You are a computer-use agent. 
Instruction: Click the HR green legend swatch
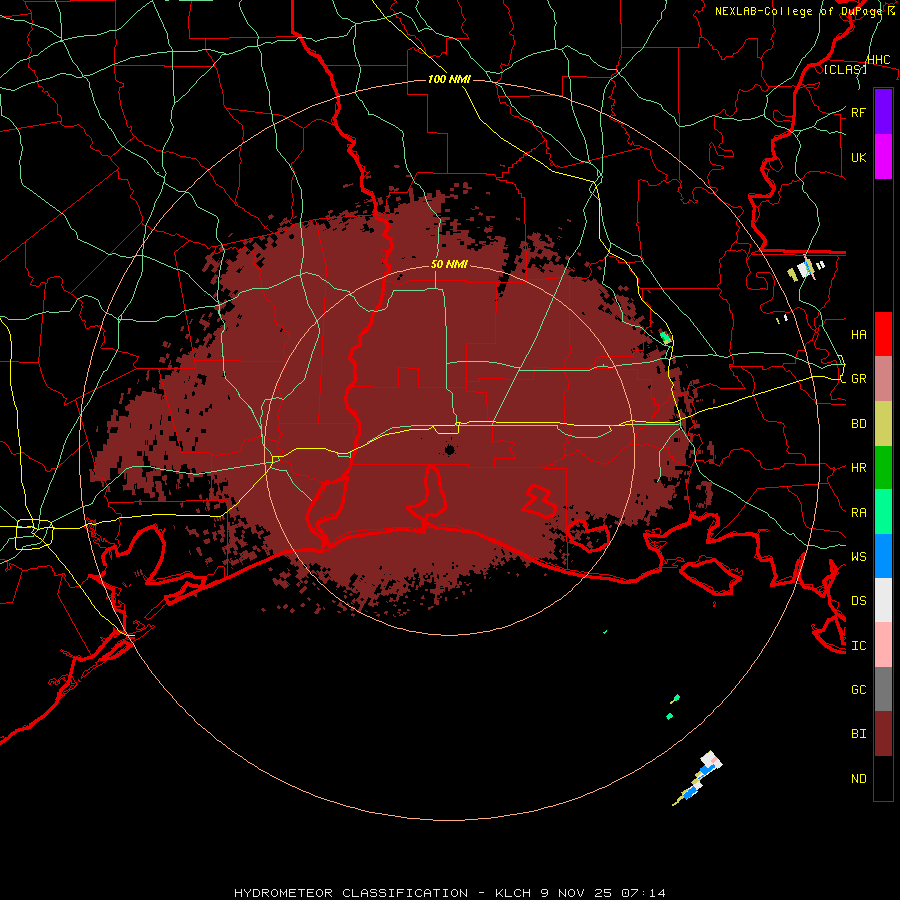(x=883, y=467)
